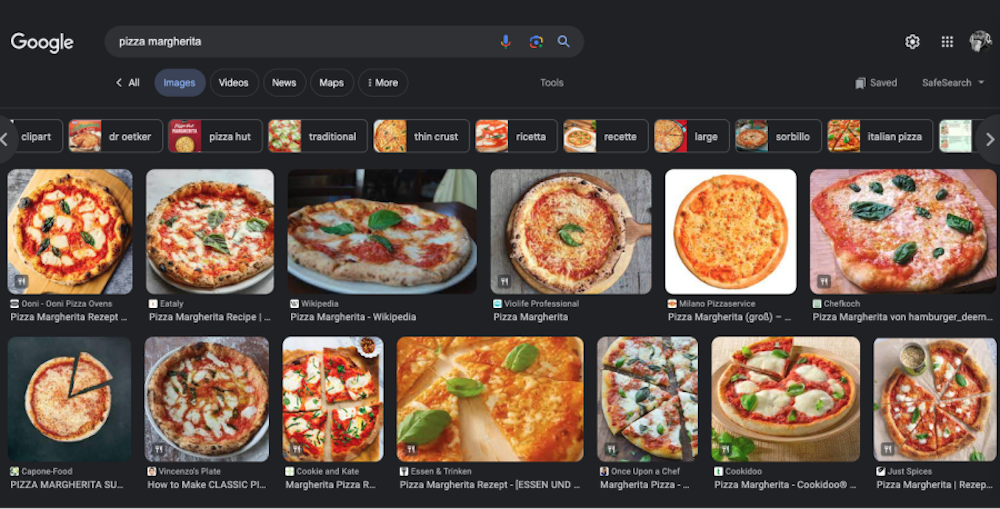The width and height of the screenshot is (1000, 509).
Task: Open Google Lens image search
Action: point(536,41)
